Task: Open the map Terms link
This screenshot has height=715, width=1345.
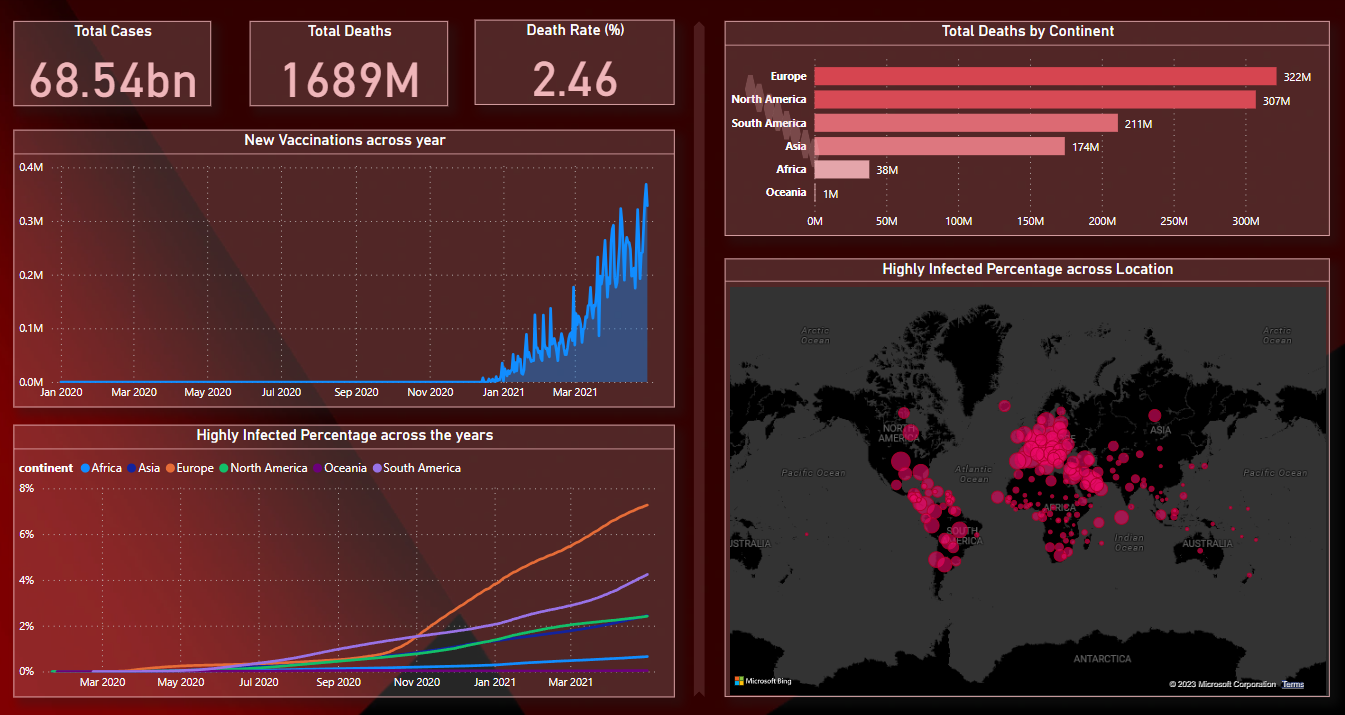Action: click(1292, 684)
